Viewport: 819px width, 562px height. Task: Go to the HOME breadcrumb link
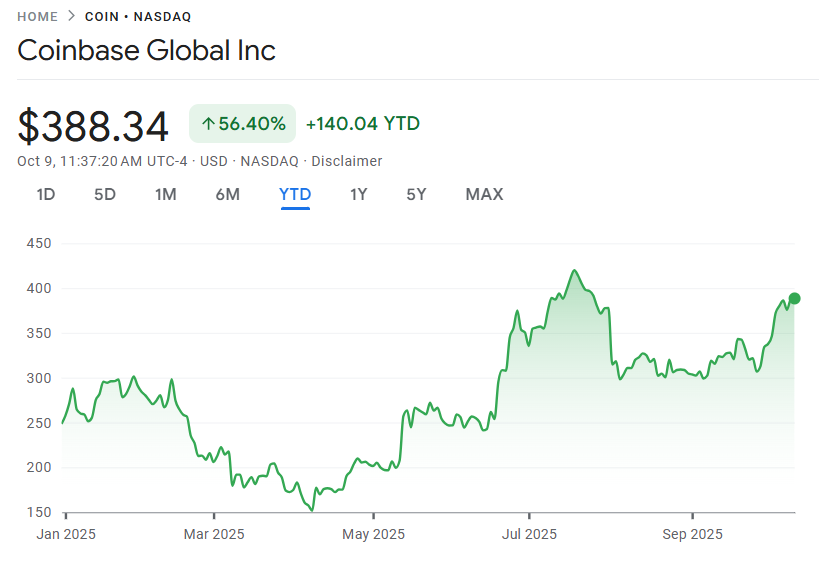tap(37, 17)
